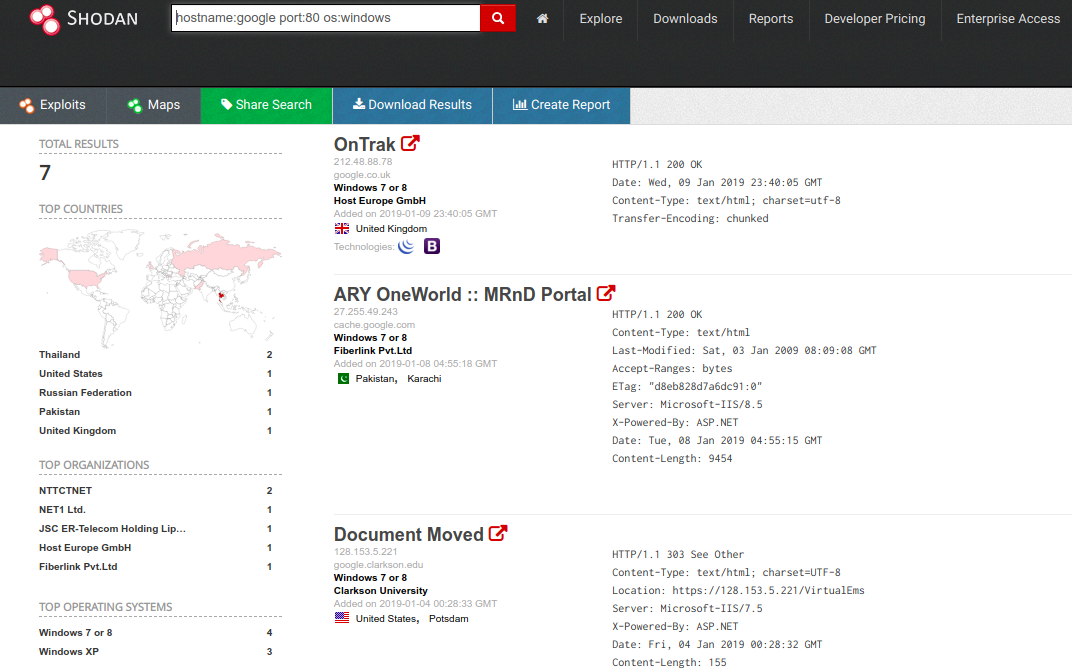Click Karachi city link
The height and width of the screenshot is (671, 1072).
pyautogui.click(x=424, y=379)
